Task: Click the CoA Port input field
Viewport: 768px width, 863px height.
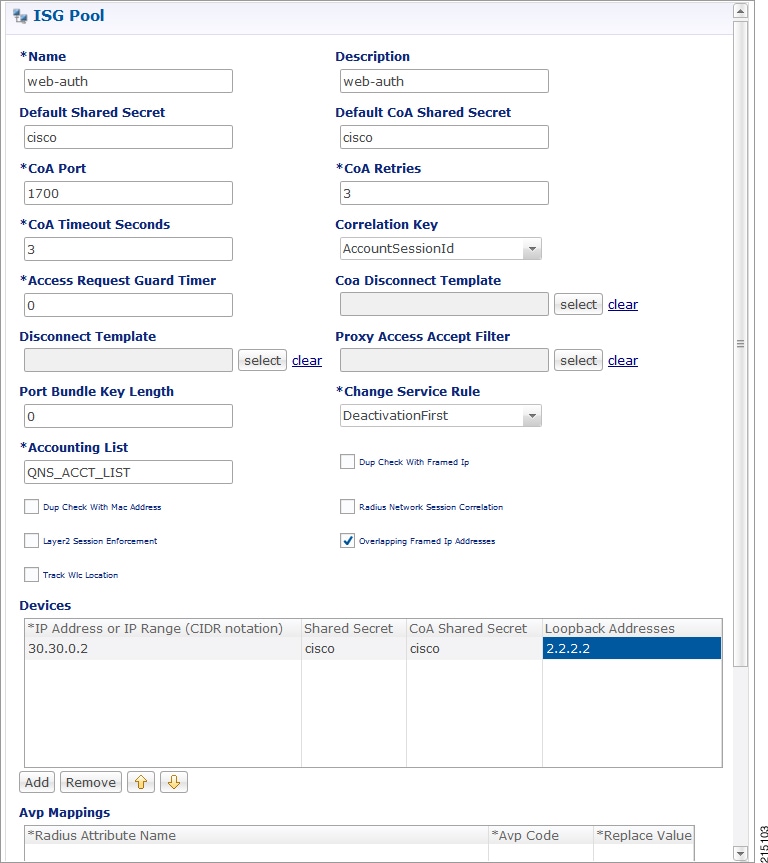Action: tap(128, 193)
